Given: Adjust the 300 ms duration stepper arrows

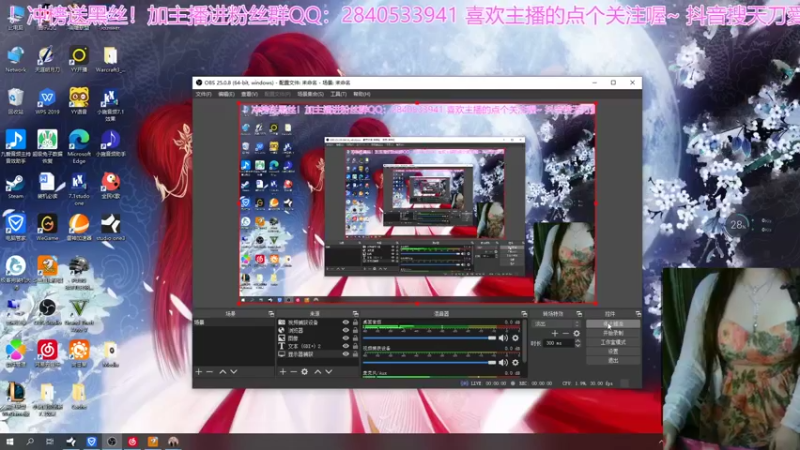Looking at the screenshot, I should (578, 343).
